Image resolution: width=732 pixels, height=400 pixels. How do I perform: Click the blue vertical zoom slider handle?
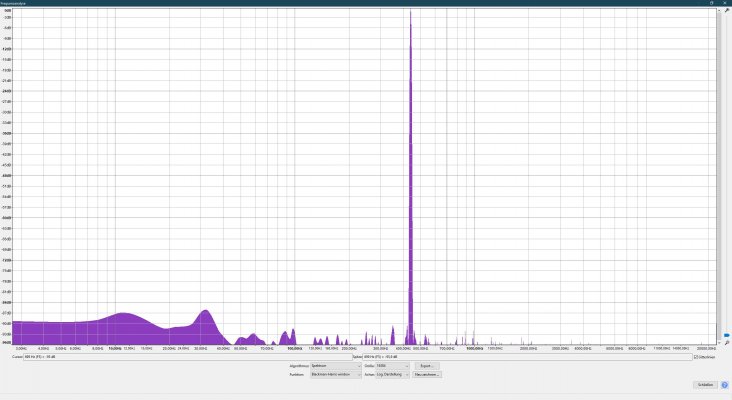tap(727, 335)
